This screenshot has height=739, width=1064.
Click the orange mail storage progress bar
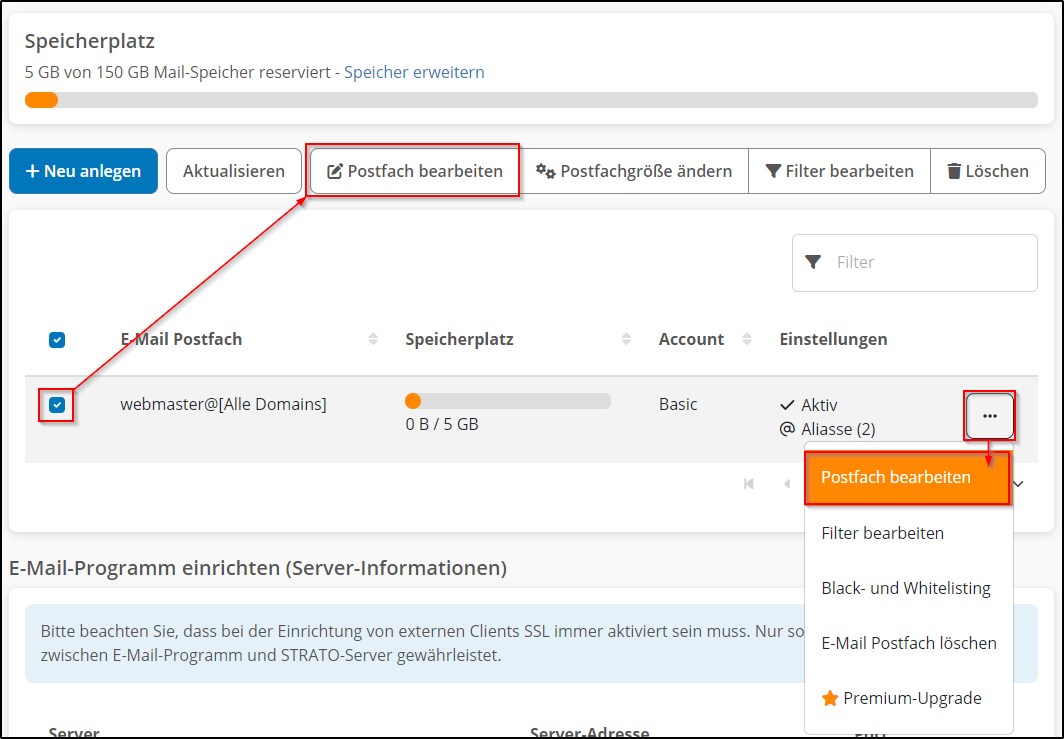(x=41, y=100)
